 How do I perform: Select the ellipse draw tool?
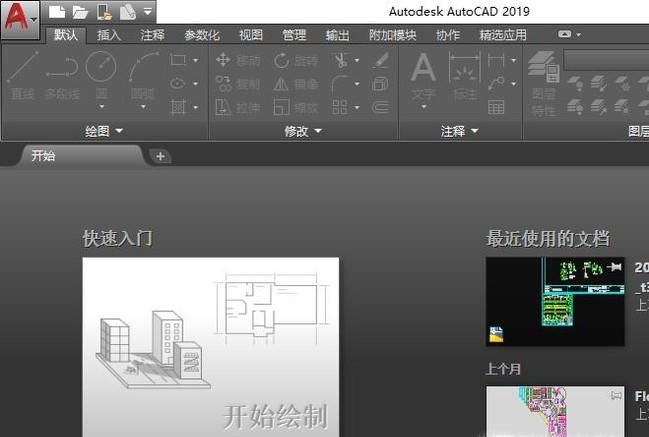tap(178, 84)
